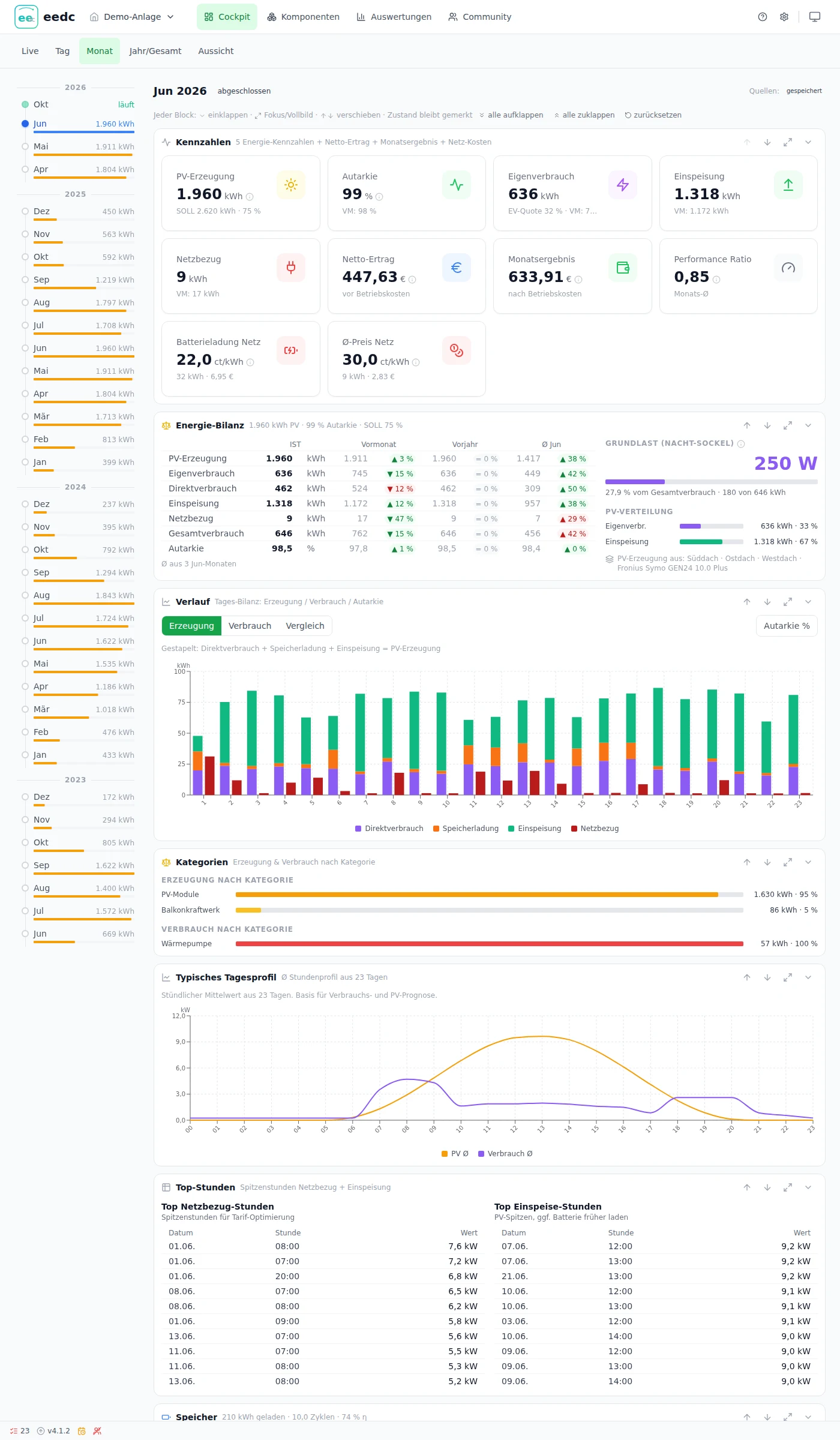Screen dimensions: 840x1440
Task: Open settings gear in top bar
Action: pyautogui.click(x=784, y=17)
